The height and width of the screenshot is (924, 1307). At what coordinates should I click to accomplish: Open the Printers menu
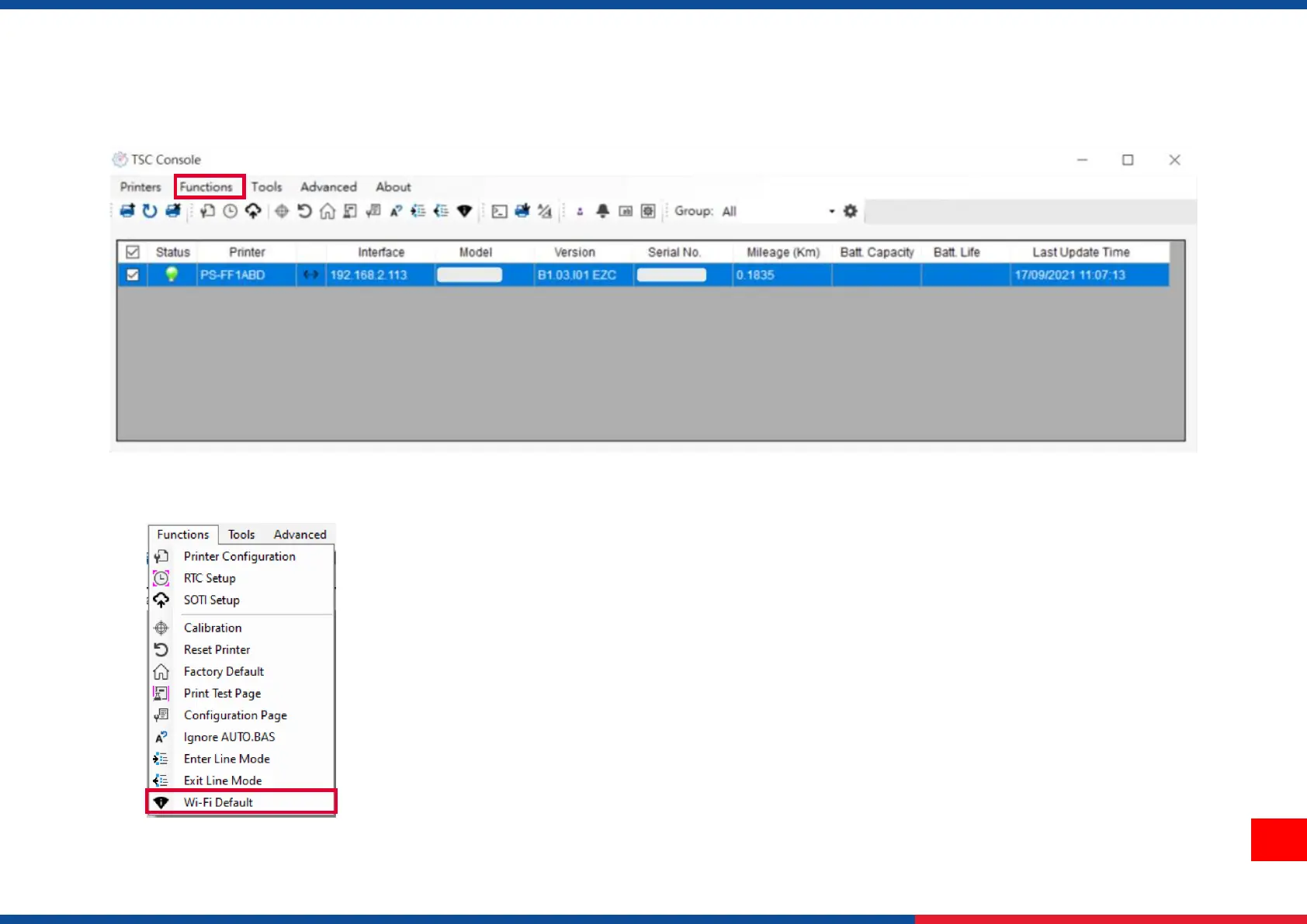tap(140, 187)
